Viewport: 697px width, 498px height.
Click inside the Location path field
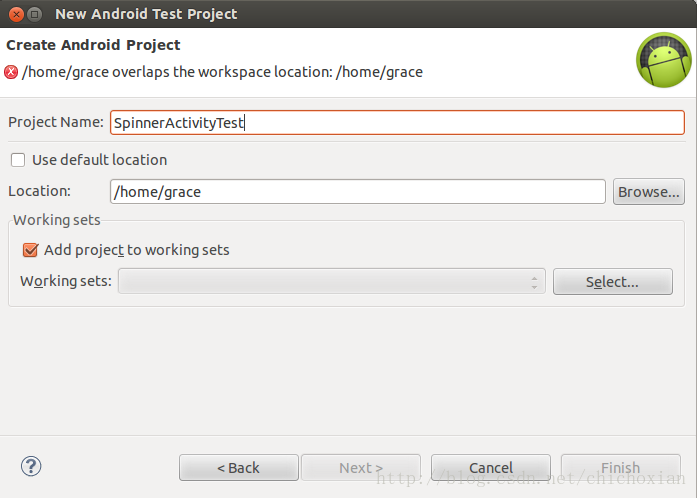pos(358,192)
